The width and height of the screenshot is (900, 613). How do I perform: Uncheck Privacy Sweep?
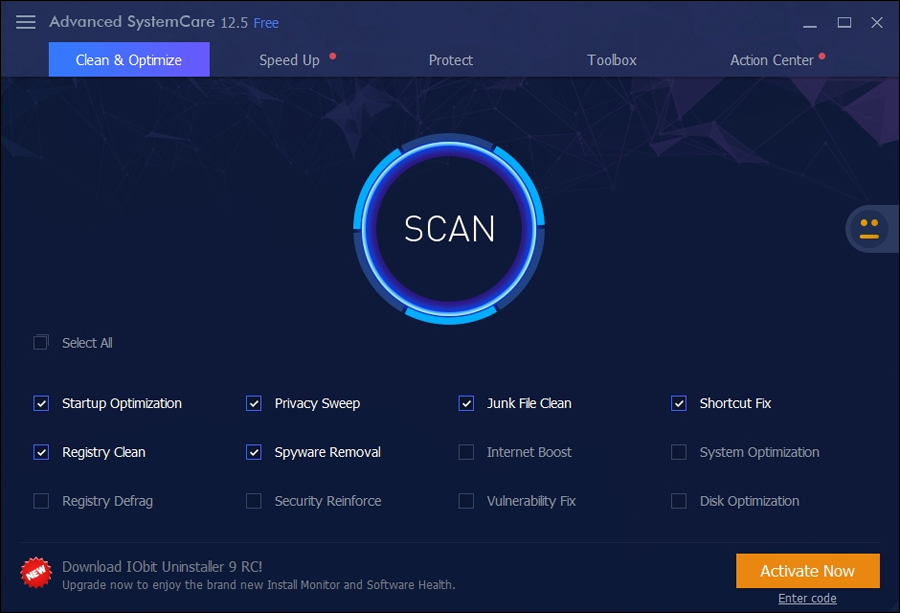254,404
